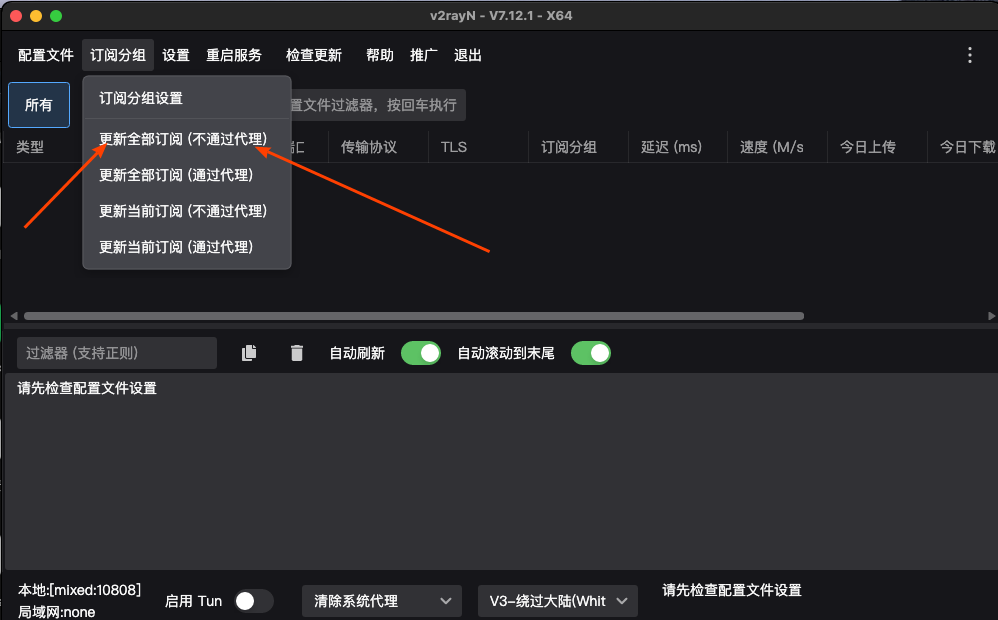This screenshot has height=620, width=998.
Task: Click 检查更新 in the menu bar
Action: click(314, 55)
